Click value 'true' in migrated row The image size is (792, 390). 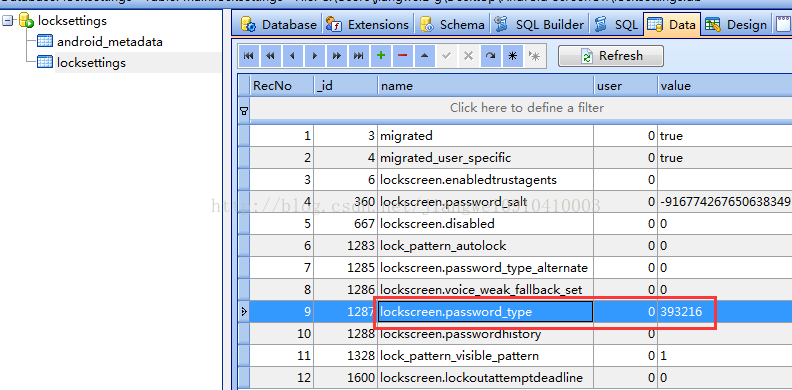tap(724, 136)
